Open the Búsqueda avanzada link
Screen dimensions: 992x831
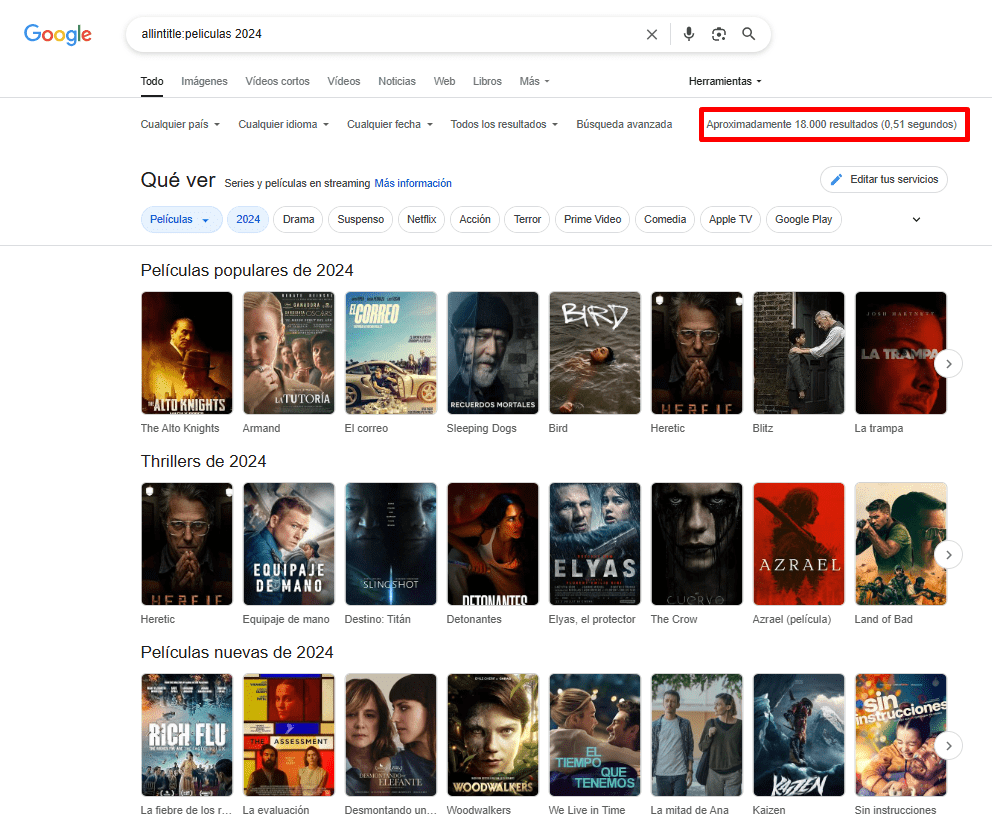coord(624,125)
